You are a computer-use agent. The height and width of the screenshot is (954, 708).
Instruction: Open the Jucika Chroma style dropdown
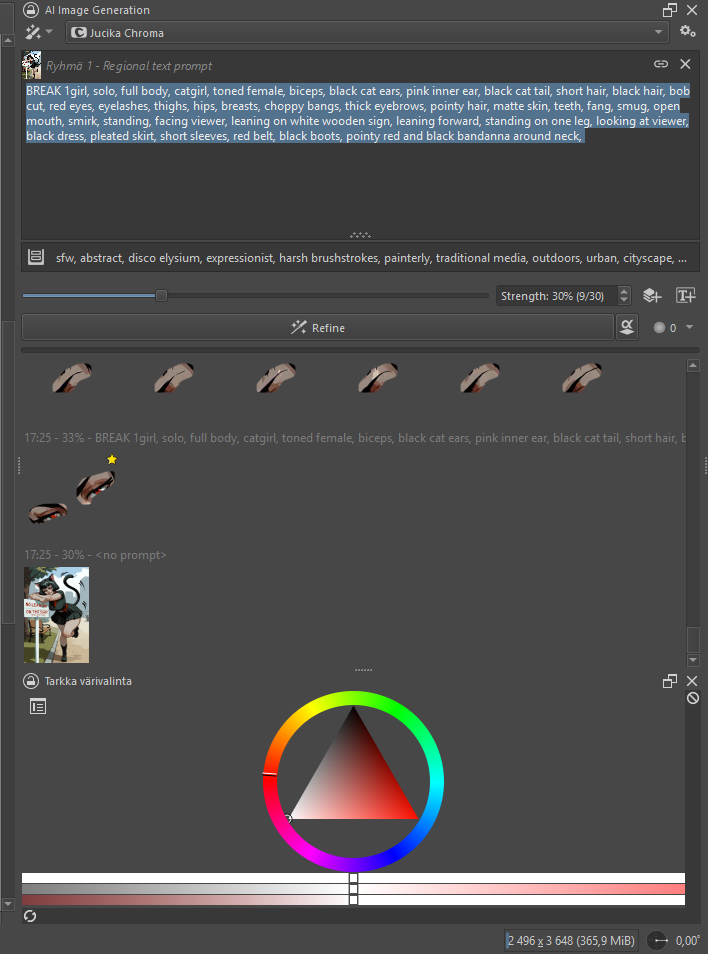[367, 33]
